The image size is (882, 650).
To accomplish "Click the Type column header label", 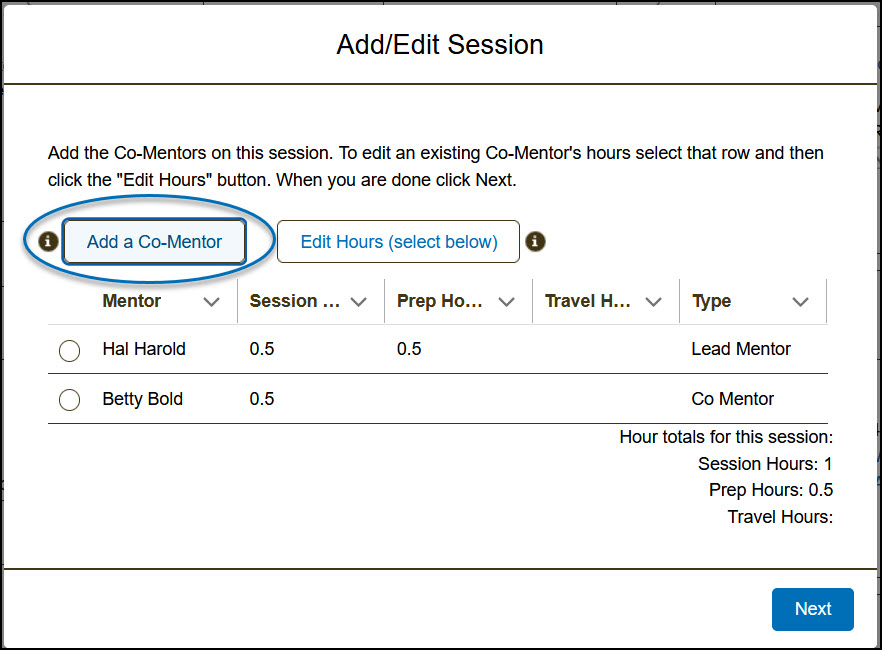I will point(711,301).
